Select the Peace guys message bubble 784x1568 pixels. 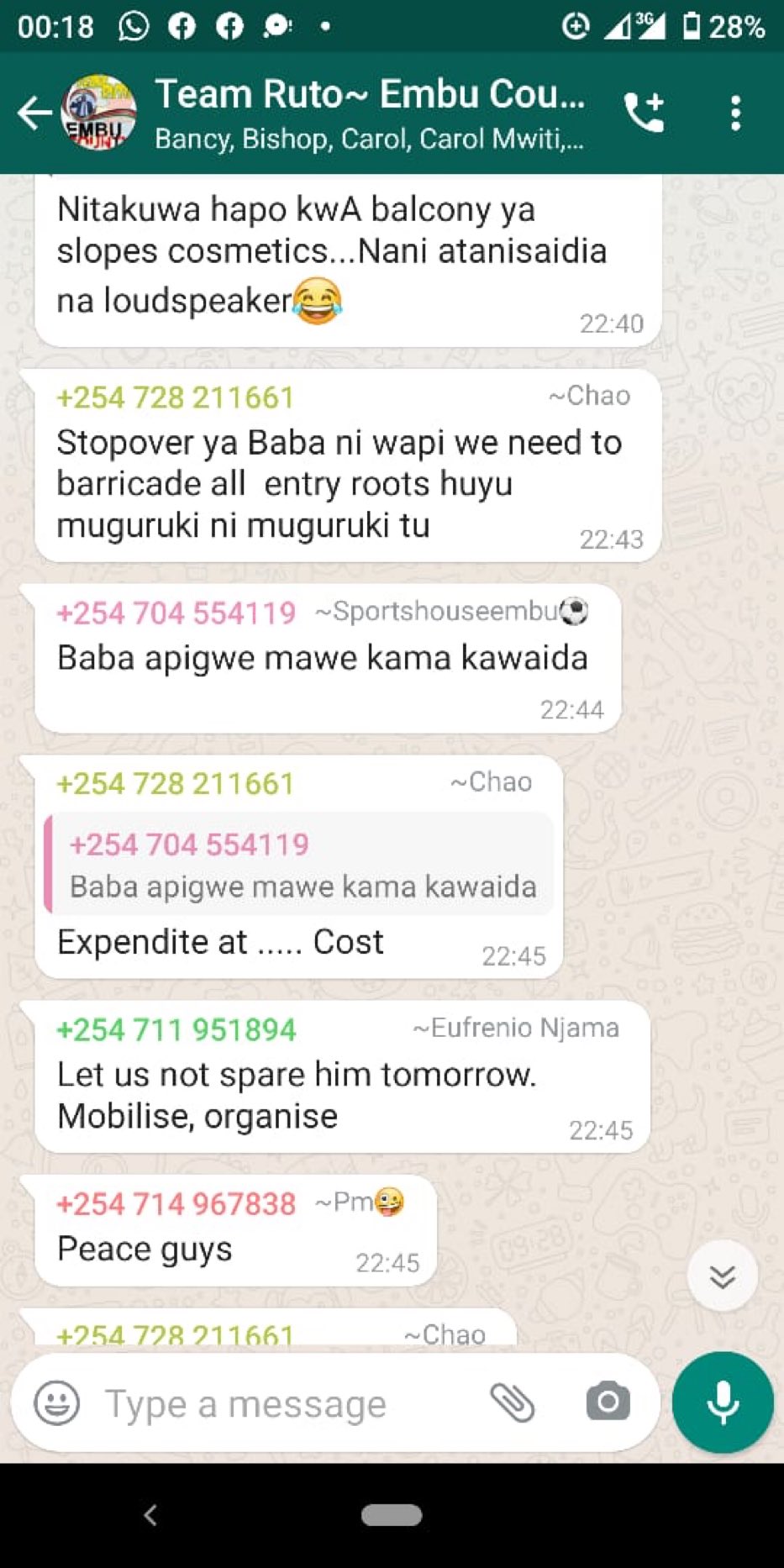(235, 1231)
